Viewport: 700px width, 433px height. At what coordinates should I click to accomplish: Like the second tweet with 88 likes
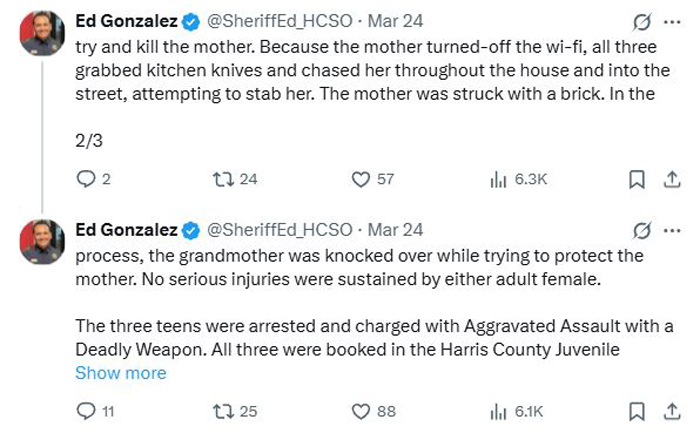click(374, 411)
